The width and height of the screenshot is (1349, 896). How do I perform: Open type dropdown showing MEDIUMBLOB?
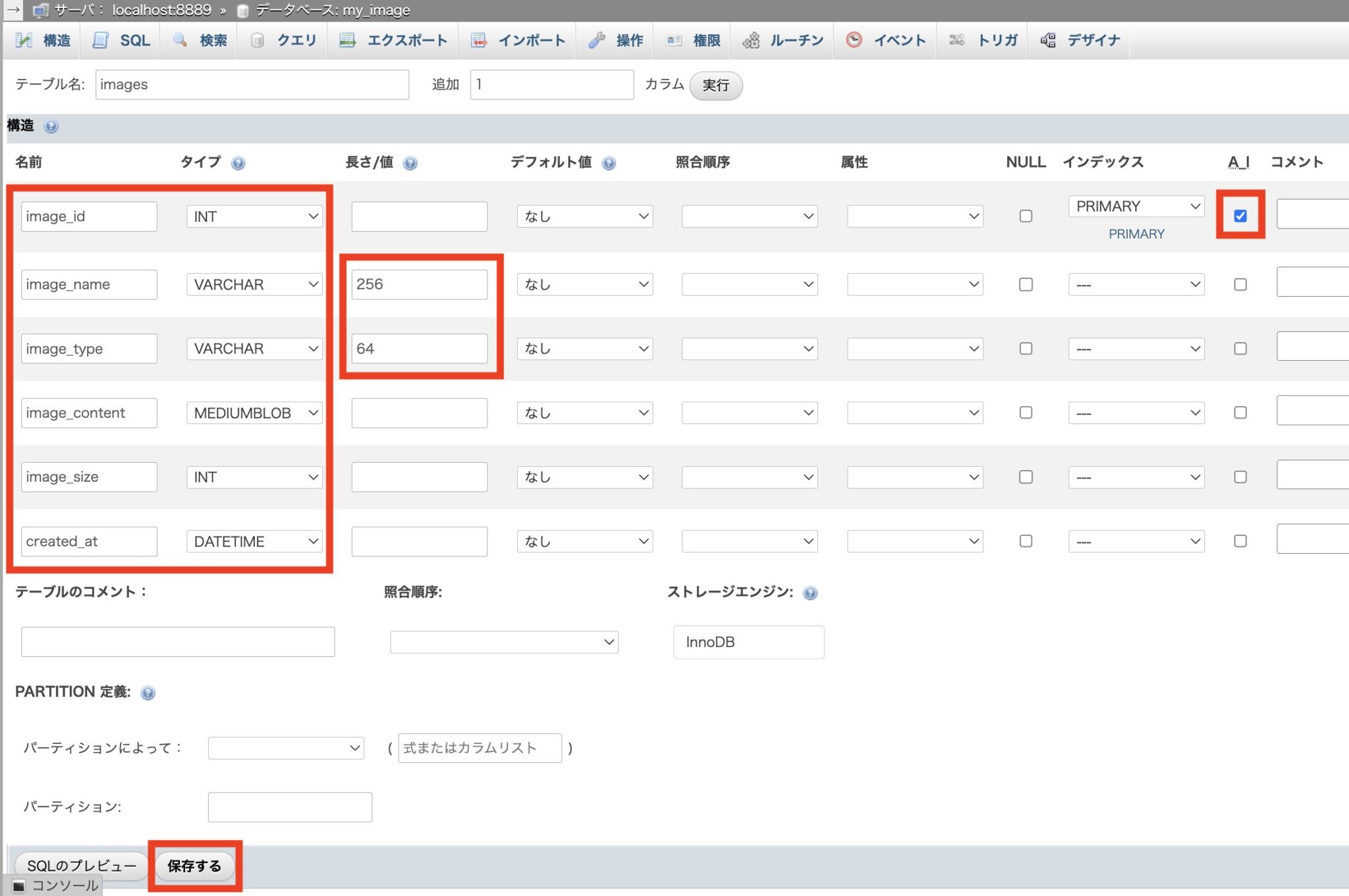tap(254, 413)
